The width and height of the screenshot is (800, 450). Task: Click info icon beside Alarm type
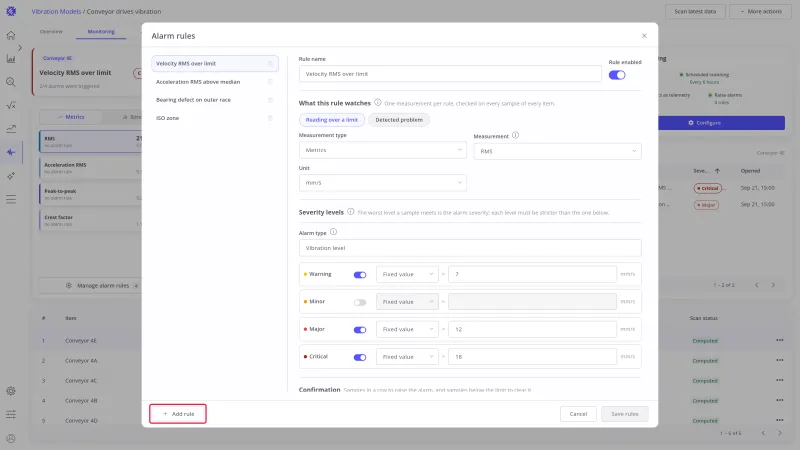tap(333, 232)
